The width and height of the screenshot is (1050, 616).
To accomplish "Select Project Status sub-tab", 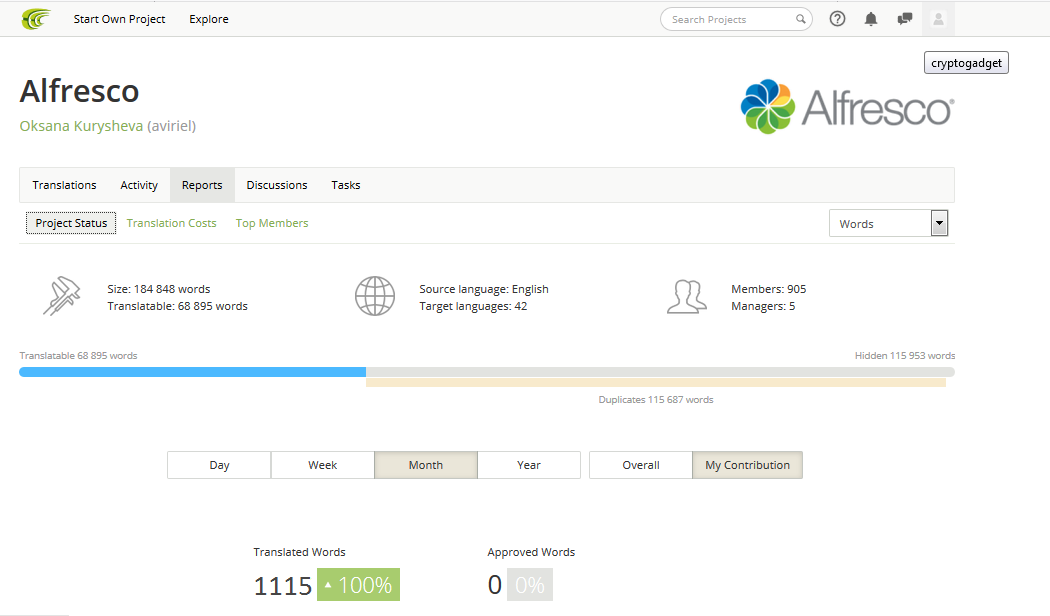I will [x=71, y=223].
